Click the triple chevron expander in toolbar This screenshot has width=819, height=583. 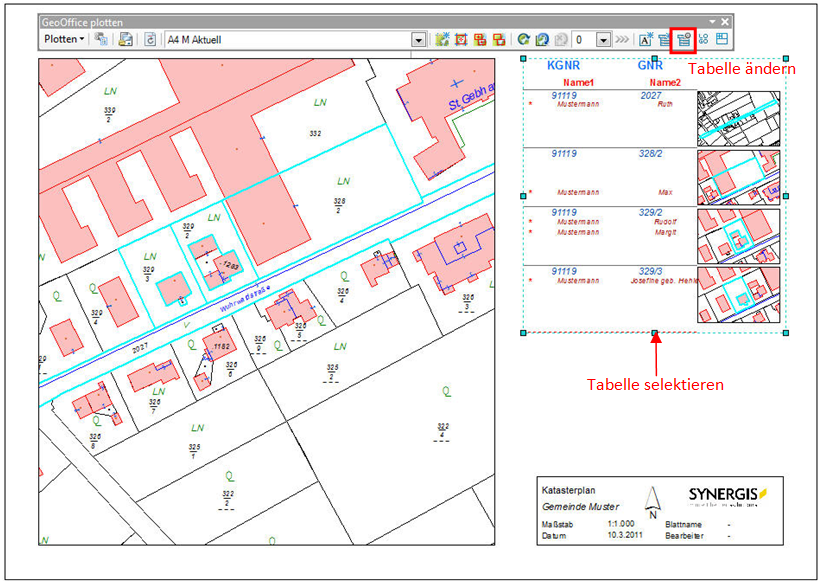[x=622, y=40]
